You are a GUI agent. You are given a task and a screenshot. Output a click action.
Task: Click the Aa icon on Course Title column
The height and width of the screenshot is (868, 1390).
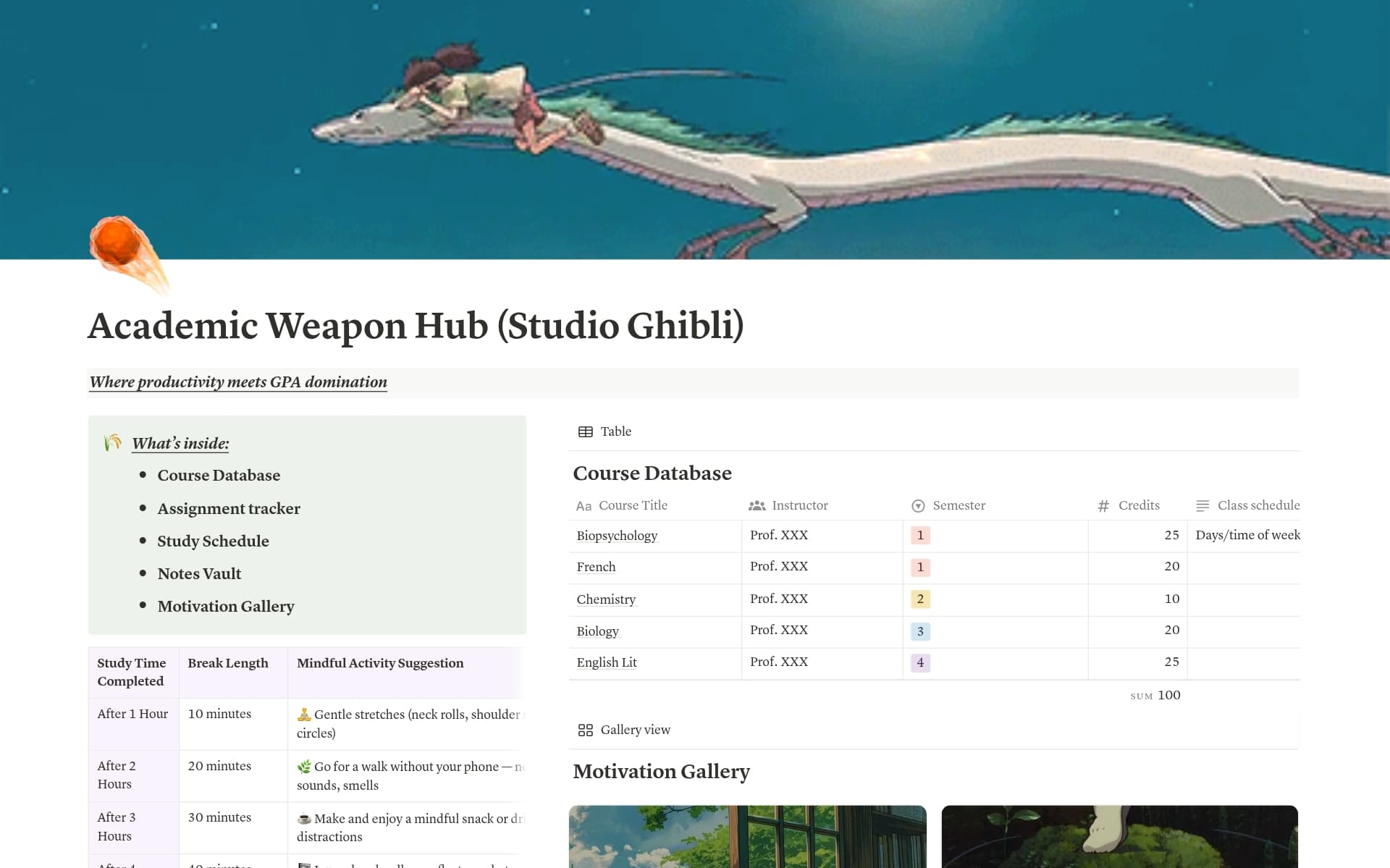coord(584,505)
